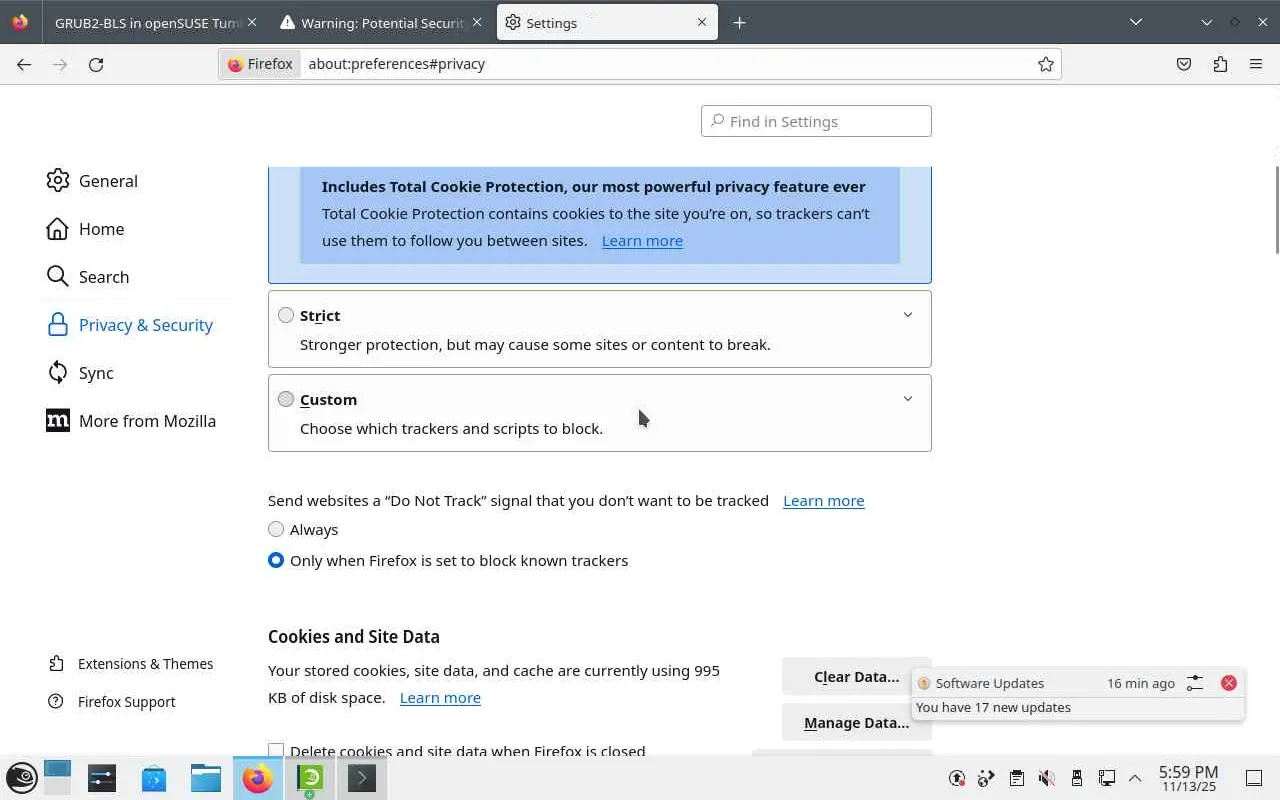Click the Clear Data button

click(x=855, y=677)
